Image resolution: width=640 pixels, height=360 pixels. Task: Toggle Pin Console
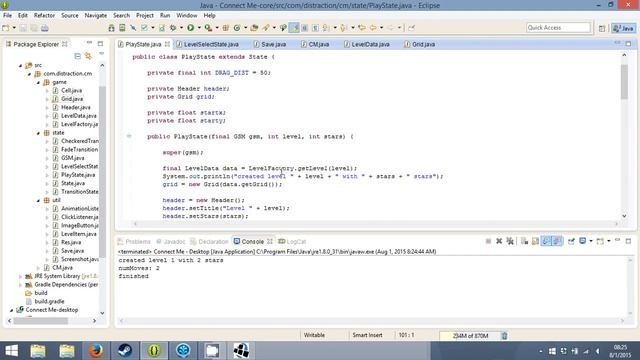click(x=571, y=241)
